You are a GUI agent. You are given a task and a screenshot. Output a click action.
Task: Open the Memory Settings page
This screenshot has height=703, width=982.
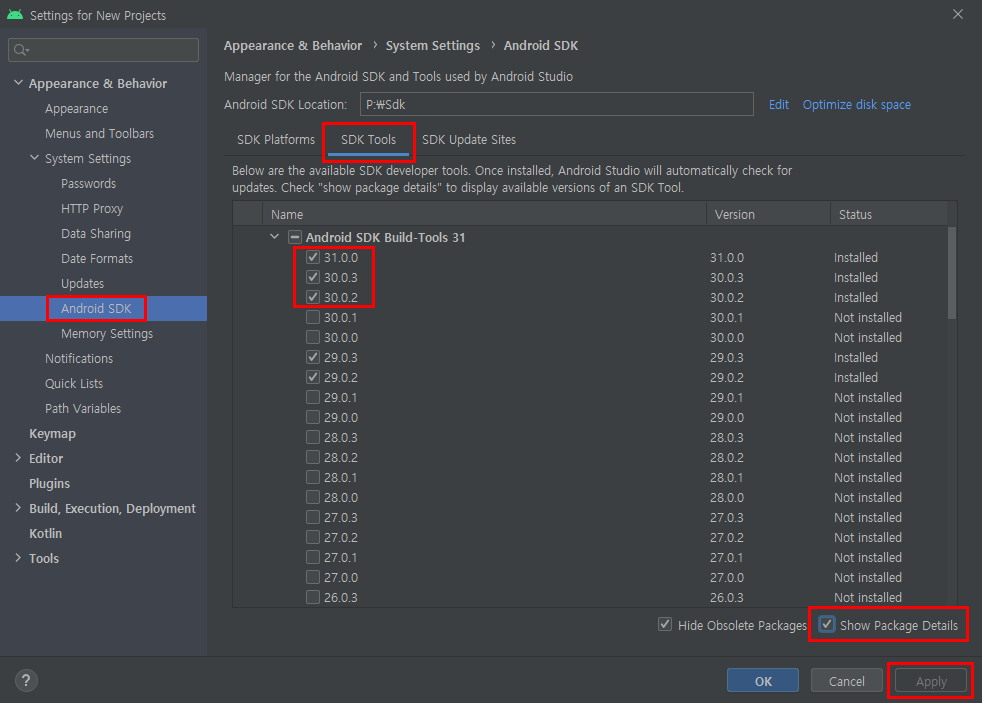click(106, 333)
